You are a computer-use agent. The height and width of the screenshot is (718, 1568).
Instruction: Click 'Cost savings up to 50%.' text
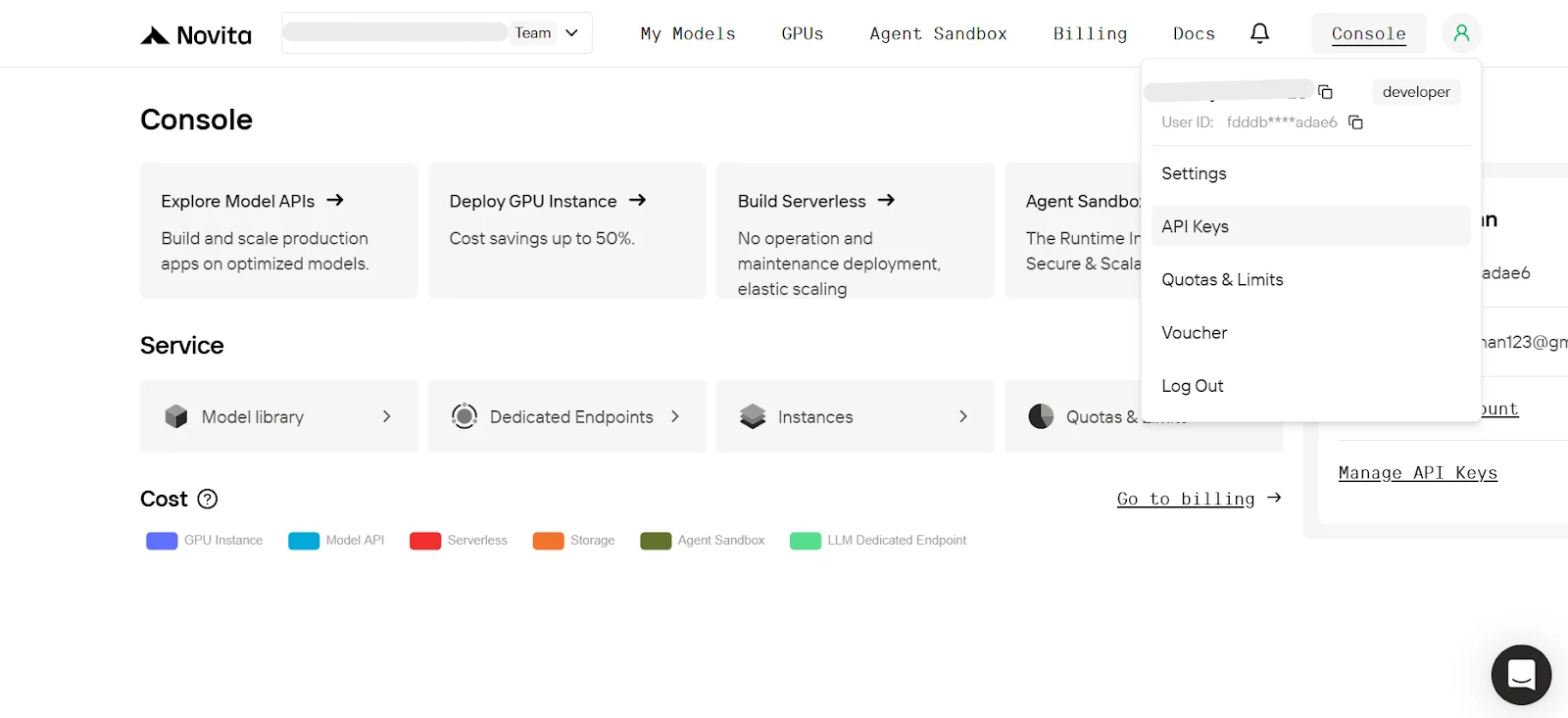tap(542, 238)
